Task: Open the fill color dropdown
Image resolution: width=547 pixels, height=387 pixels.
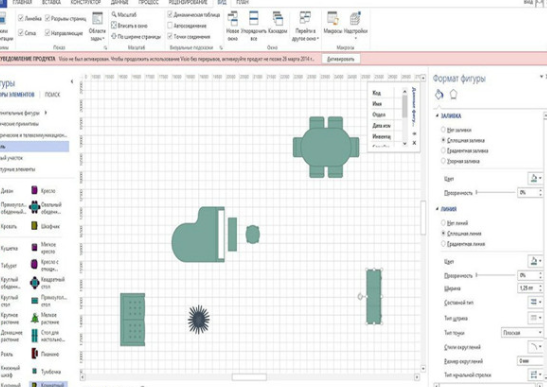Action: 535,178
